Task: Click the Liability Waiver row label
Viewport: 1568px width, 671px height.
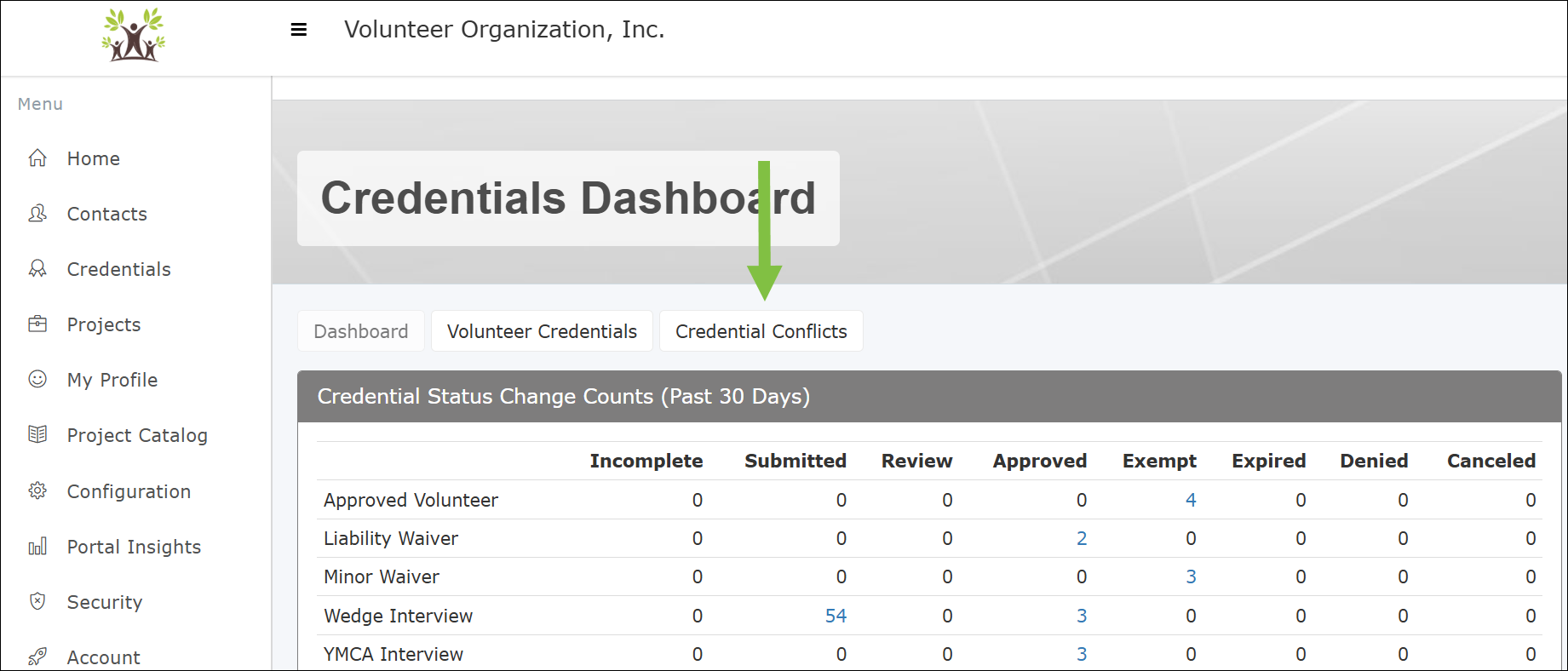Action: (x=391, y=538)
